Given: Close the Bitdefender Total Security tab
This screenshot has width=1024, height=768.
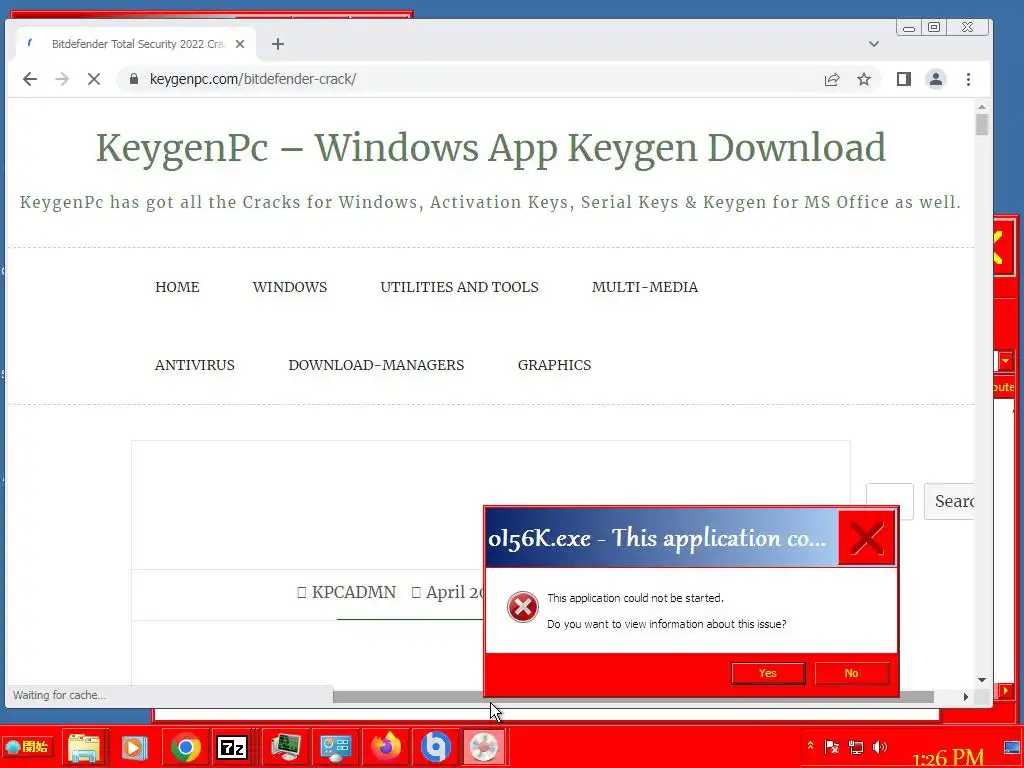Looking at the screenshot, I should tap(240, 44).
